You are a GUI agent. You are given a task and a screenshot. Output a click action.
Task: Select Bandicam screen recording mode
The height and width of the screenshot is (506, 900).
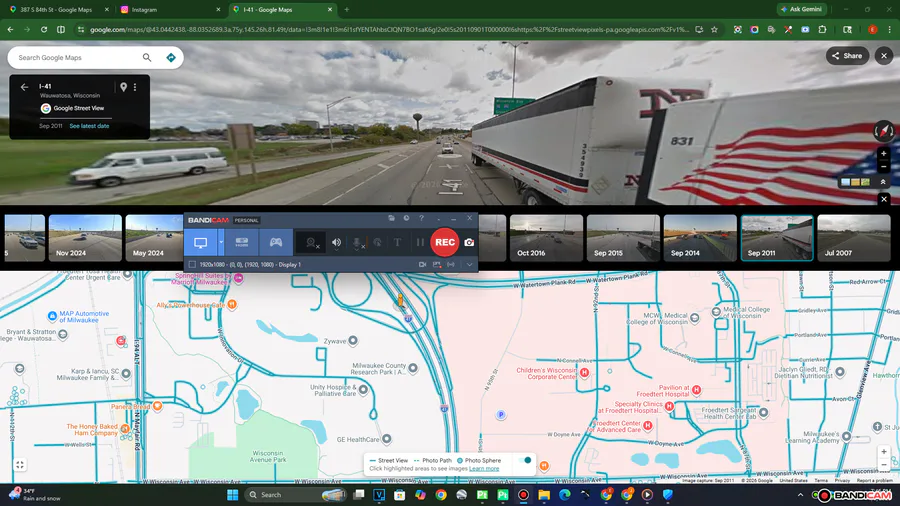tap(200, 242)
